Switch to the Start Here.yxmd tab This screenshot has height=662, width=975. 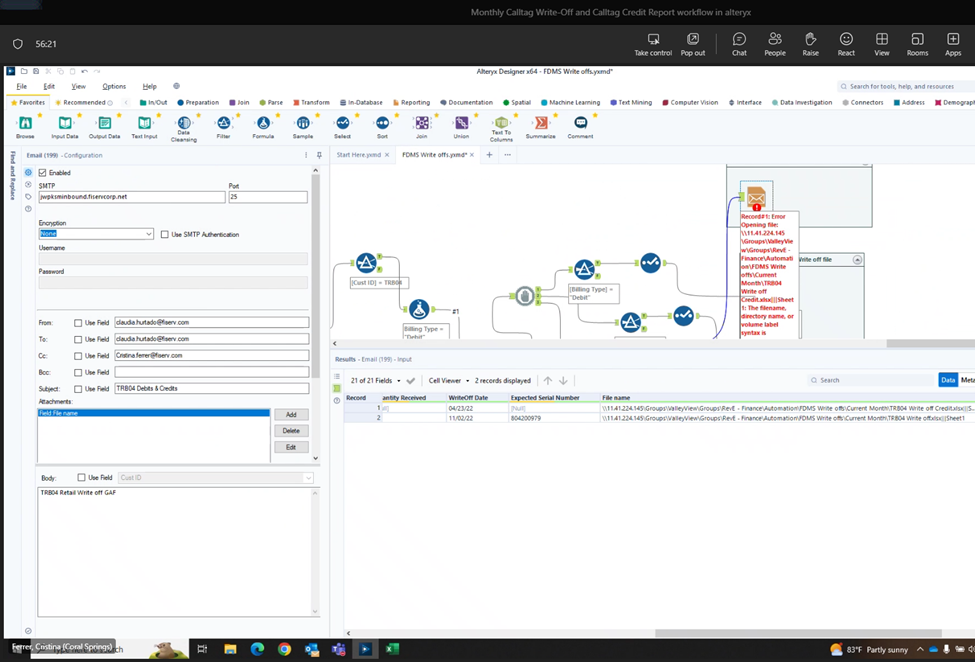360,156
